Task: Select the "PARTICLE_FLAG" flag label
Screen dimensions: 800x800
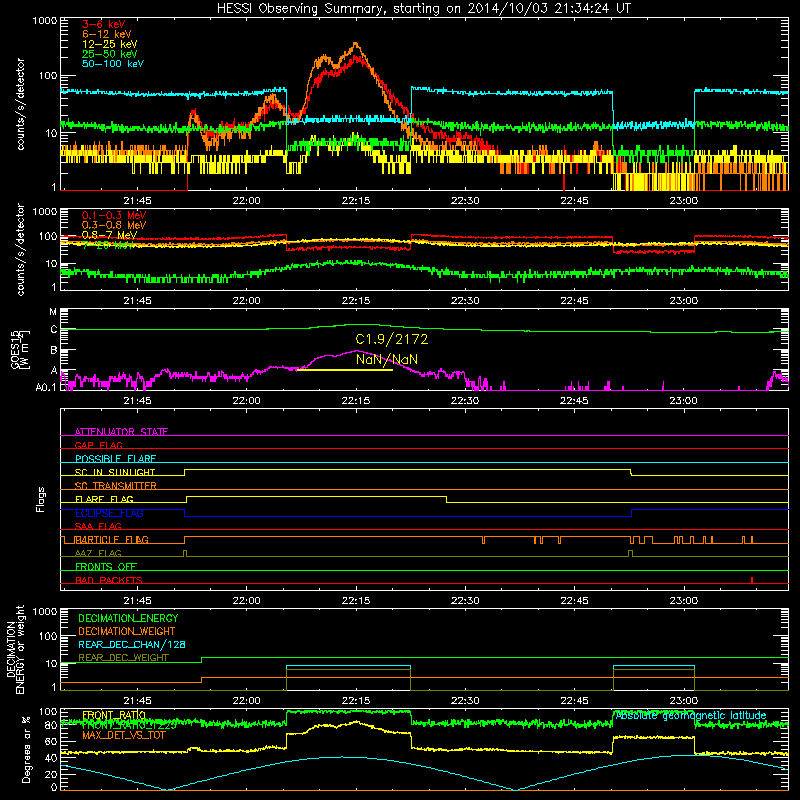Action: click(112, 540)
